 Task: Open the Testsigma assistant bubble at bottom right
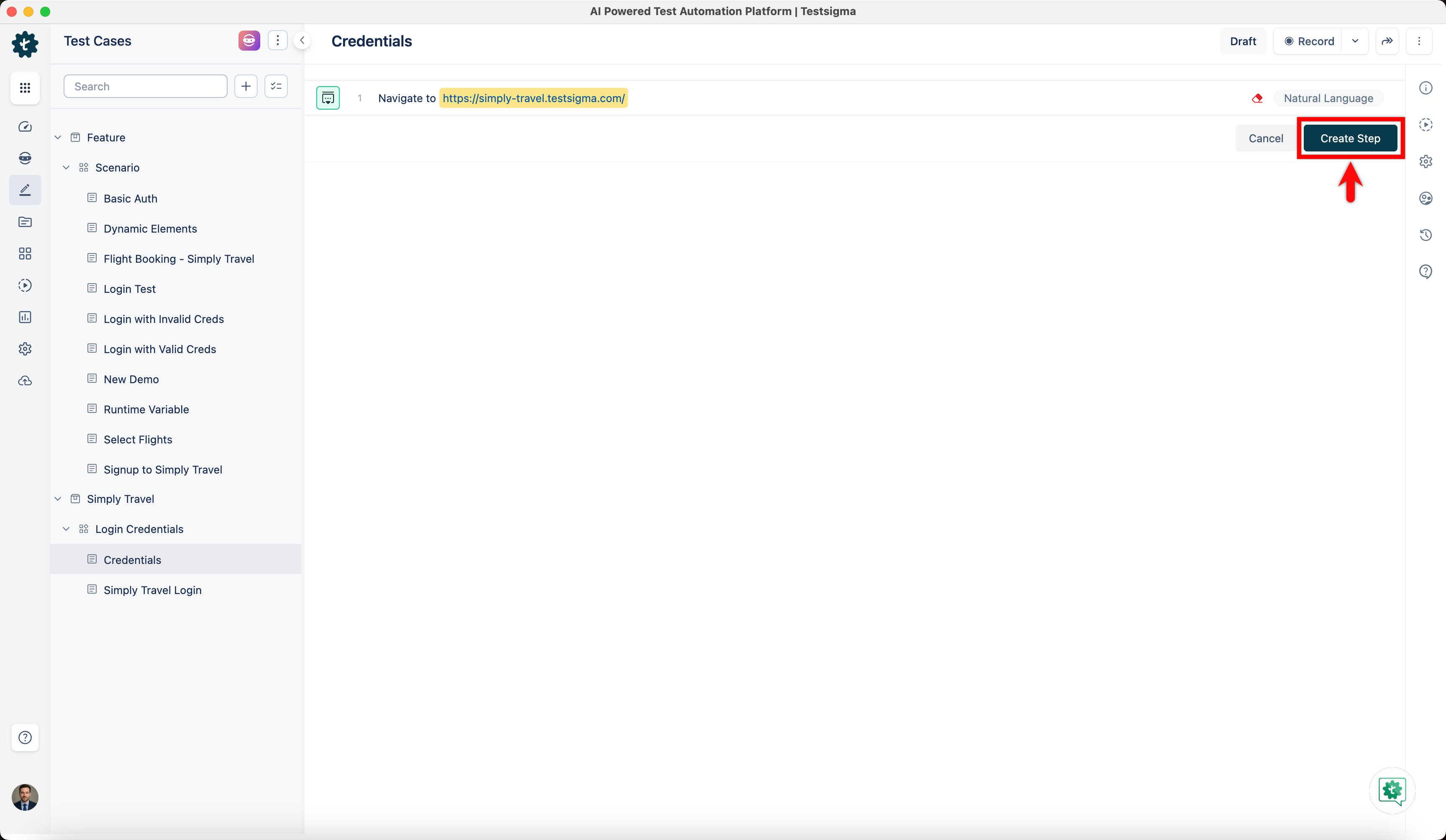pos(1392,791)
